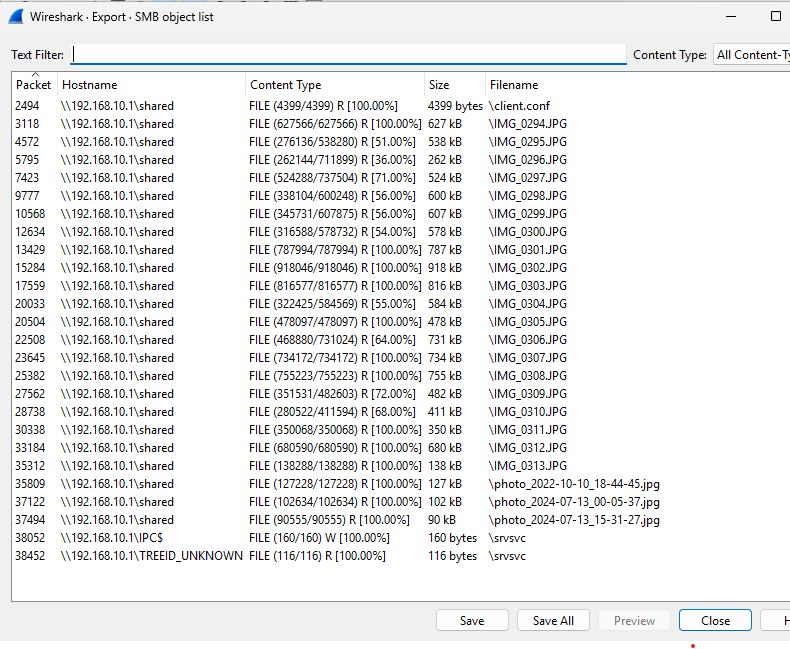This screenshot has height=649, width=790.
Task: Select the \IMG_0305.JPG filename
Action: click(x=528, y=322)
